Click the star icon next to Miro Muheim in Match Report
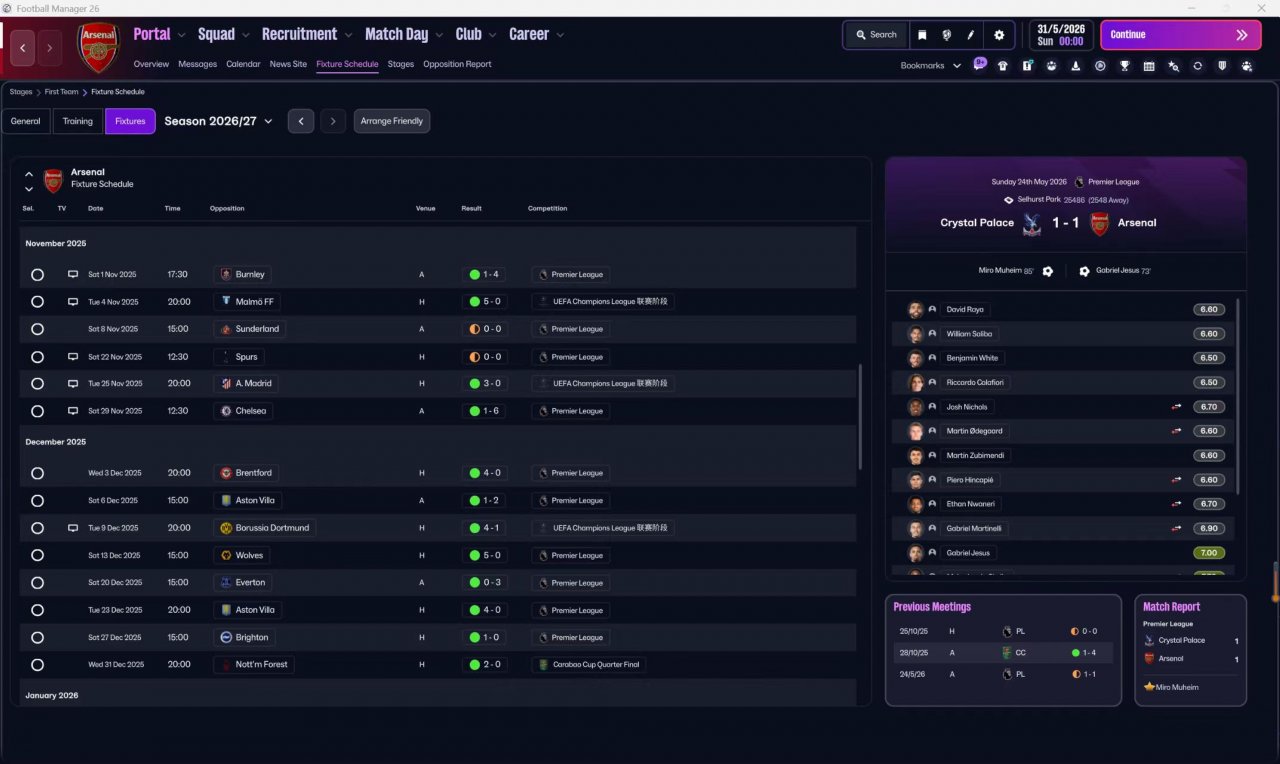Screen dimensions: 1280x764 pyautogui.click(x=1150, y=687)
